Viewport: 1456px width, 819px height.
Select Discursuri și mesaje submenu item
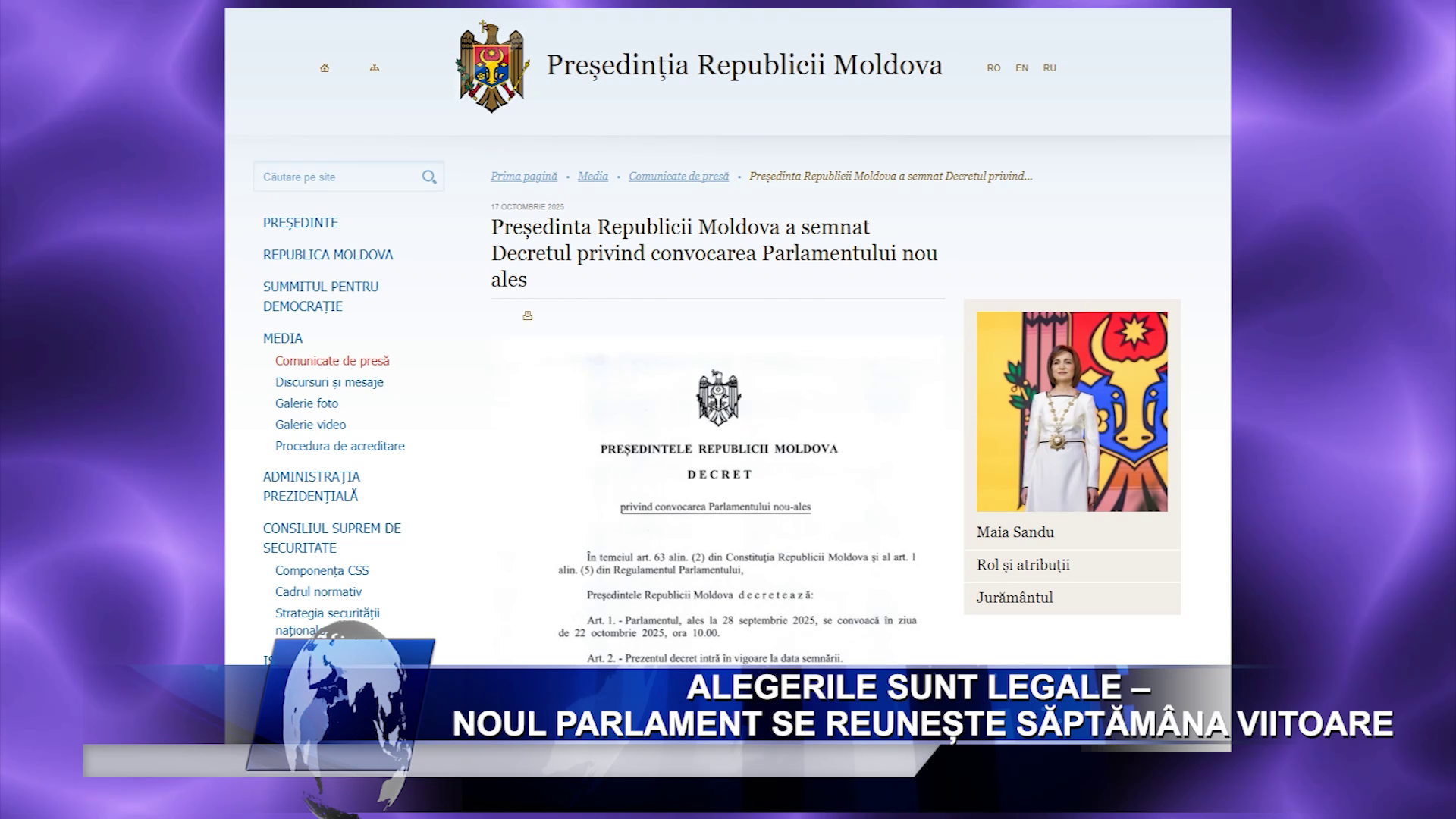(x=329, y=382)
